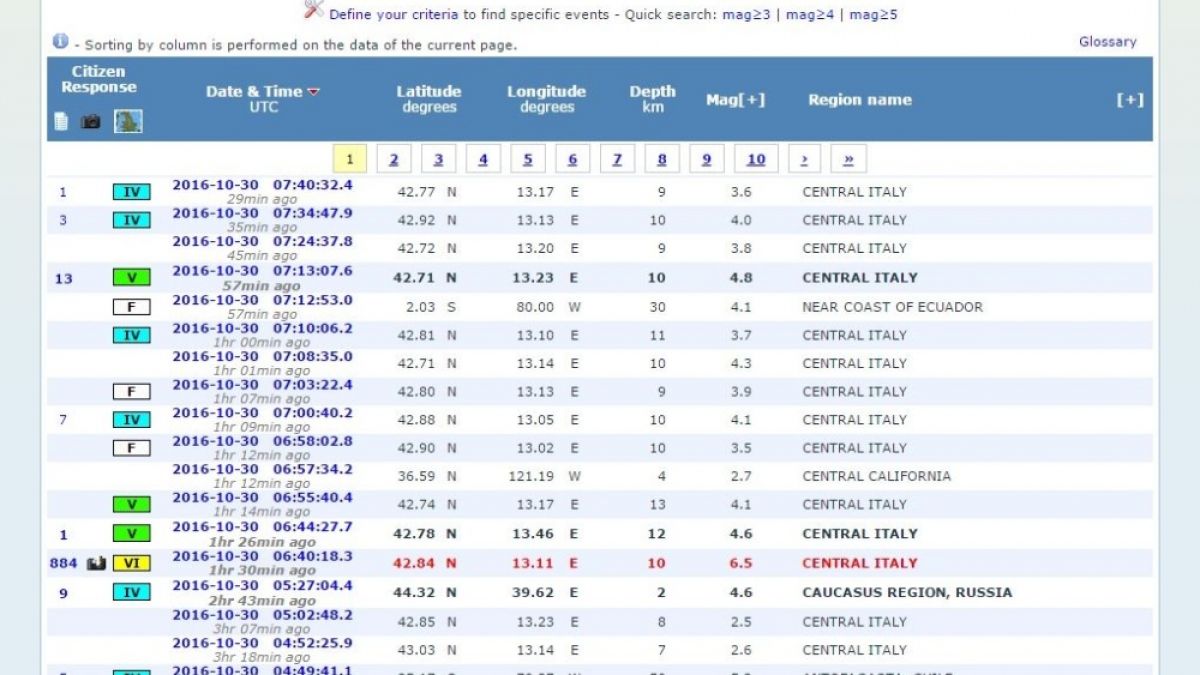
Task: Expand magnitude options via Mag[+] header
Action: coord(735,100)
